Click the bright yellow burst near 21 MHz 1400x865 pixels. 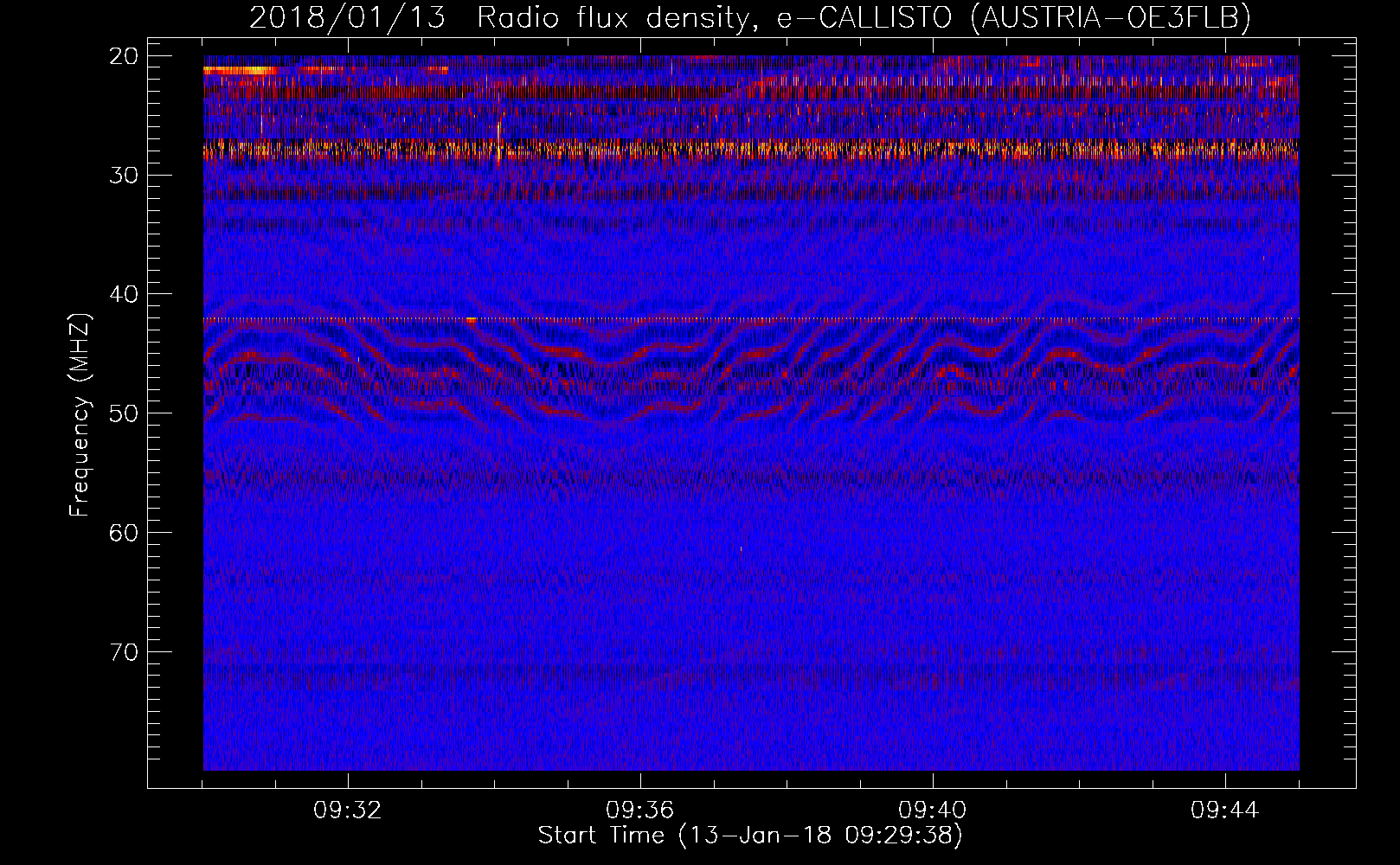(241, 70)
